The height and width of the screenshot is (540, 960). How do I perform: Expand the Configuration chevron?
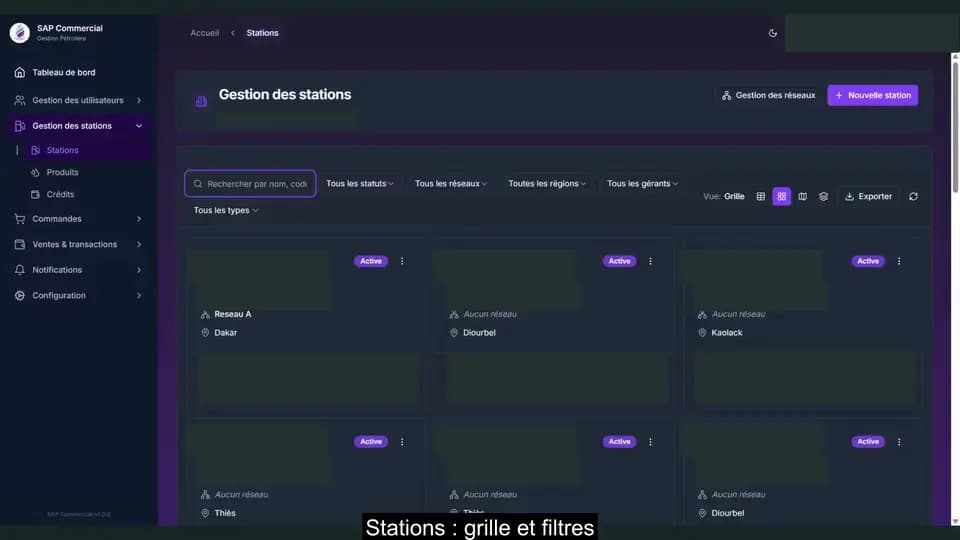(x=139, y=296)
